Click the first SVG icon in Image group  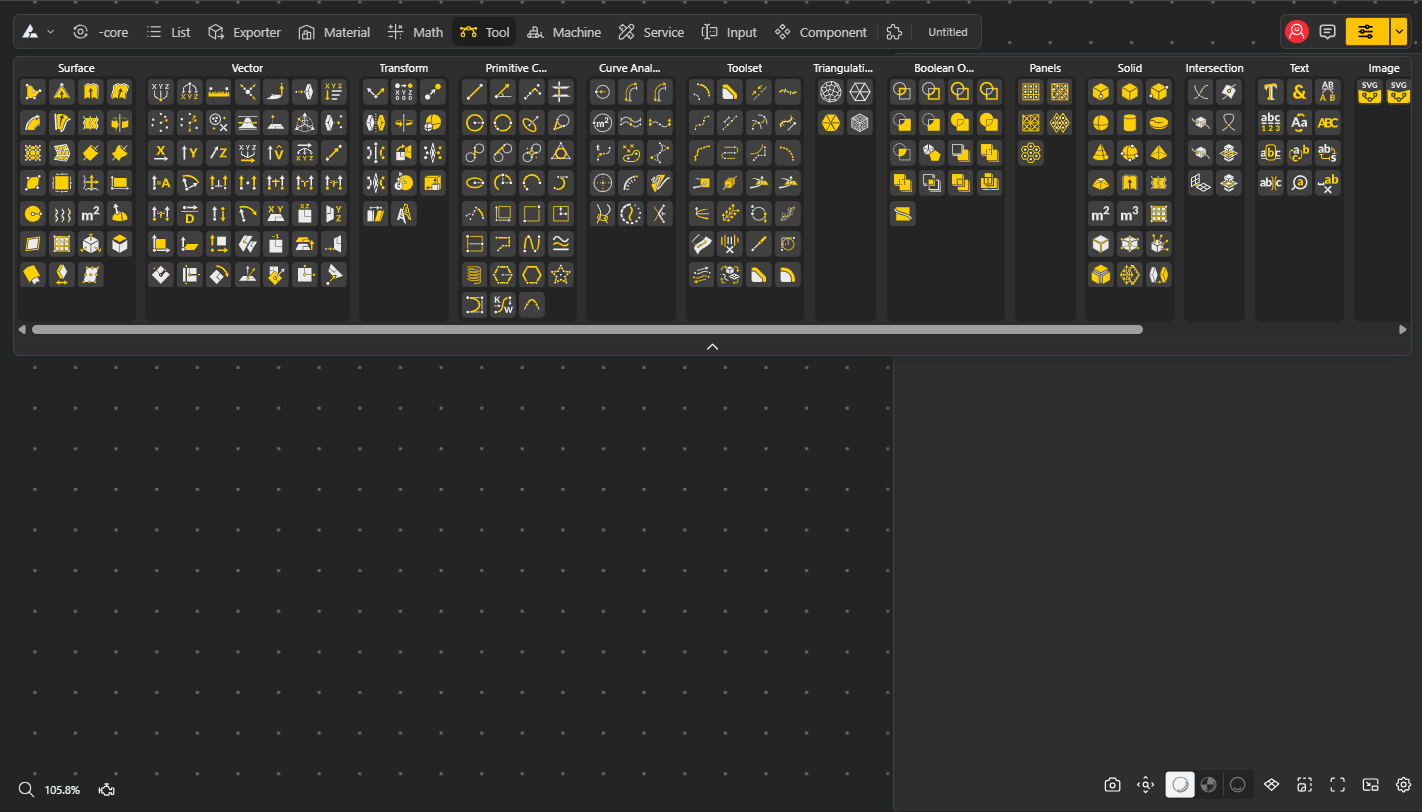[1369, 92]
